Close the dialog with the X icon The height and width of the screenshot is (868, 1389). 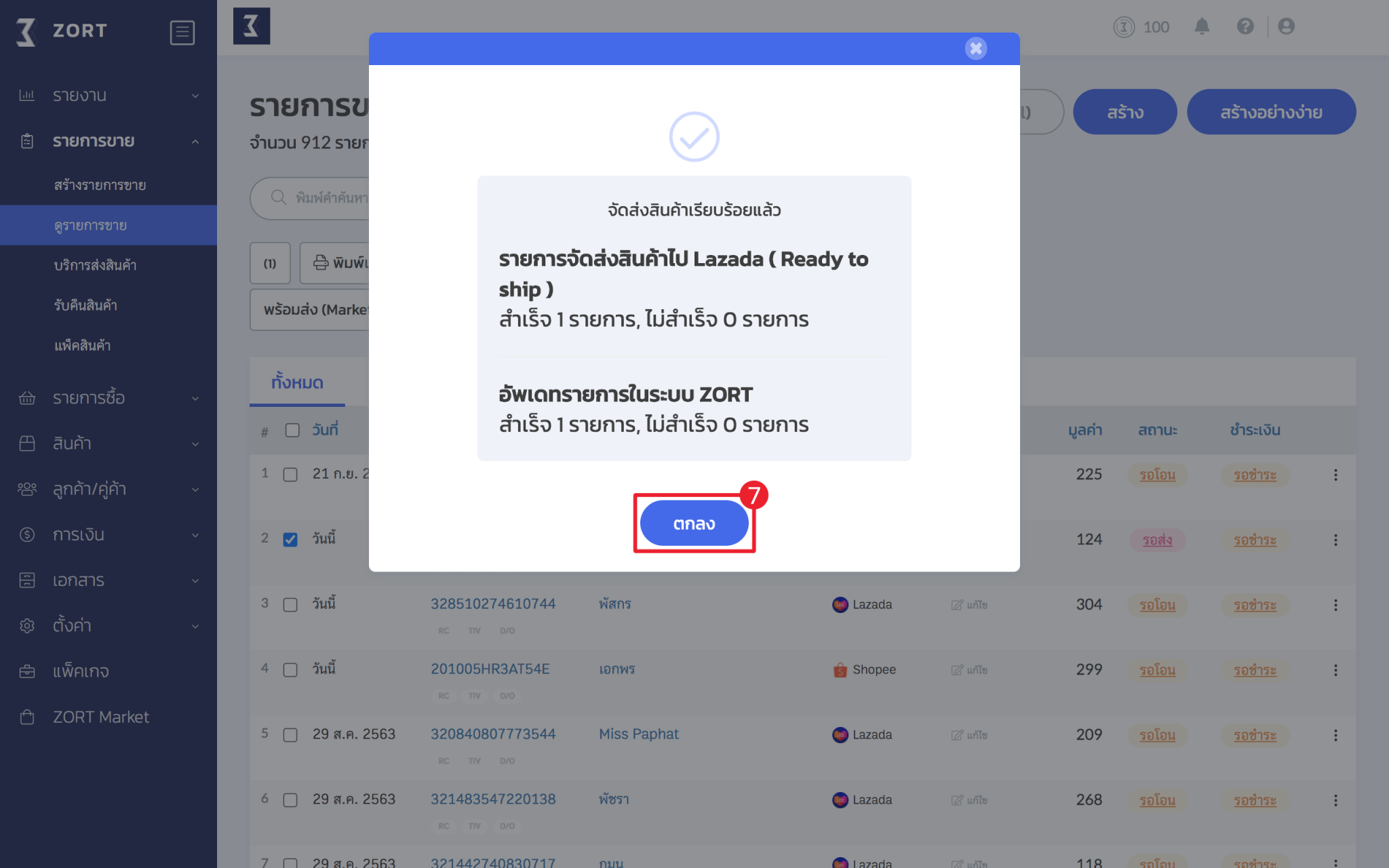coord(976,48)
